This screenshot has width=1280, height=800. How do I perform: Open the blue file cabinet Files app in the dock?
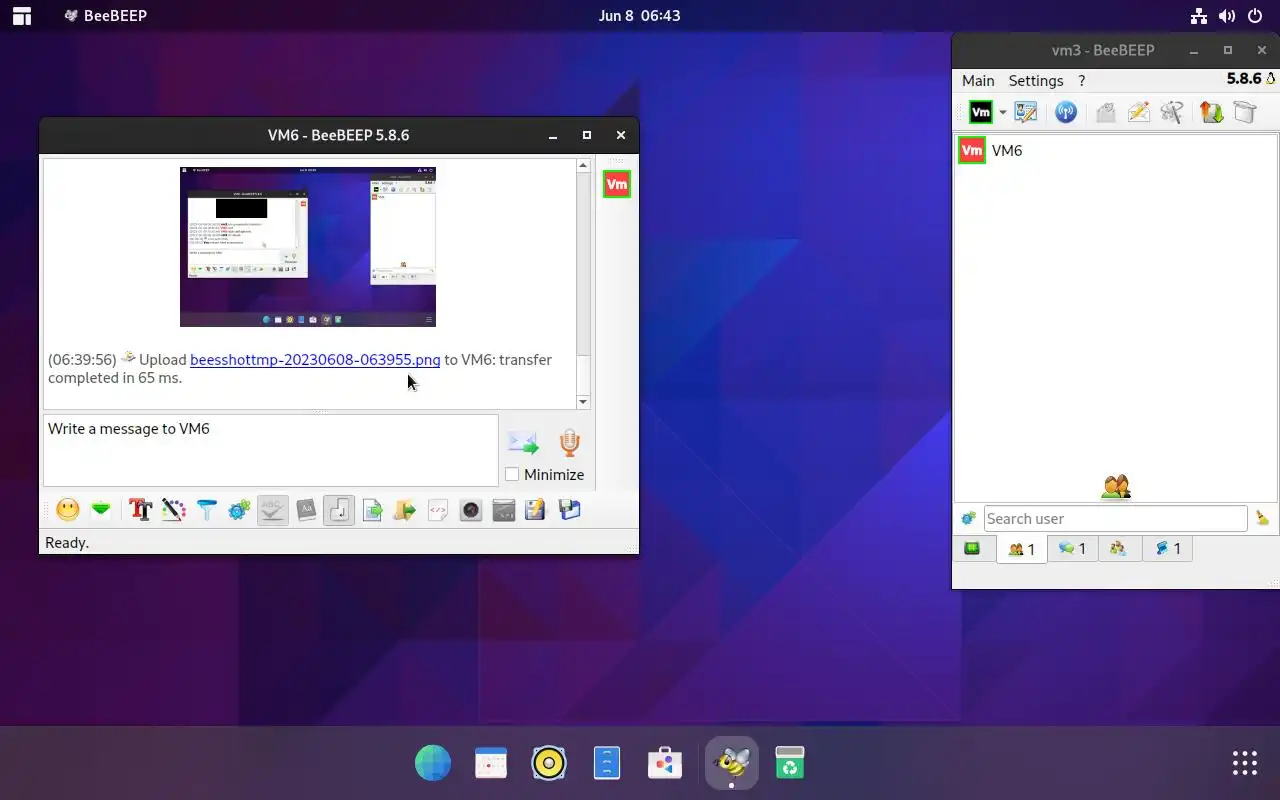(x=607, y=763)
